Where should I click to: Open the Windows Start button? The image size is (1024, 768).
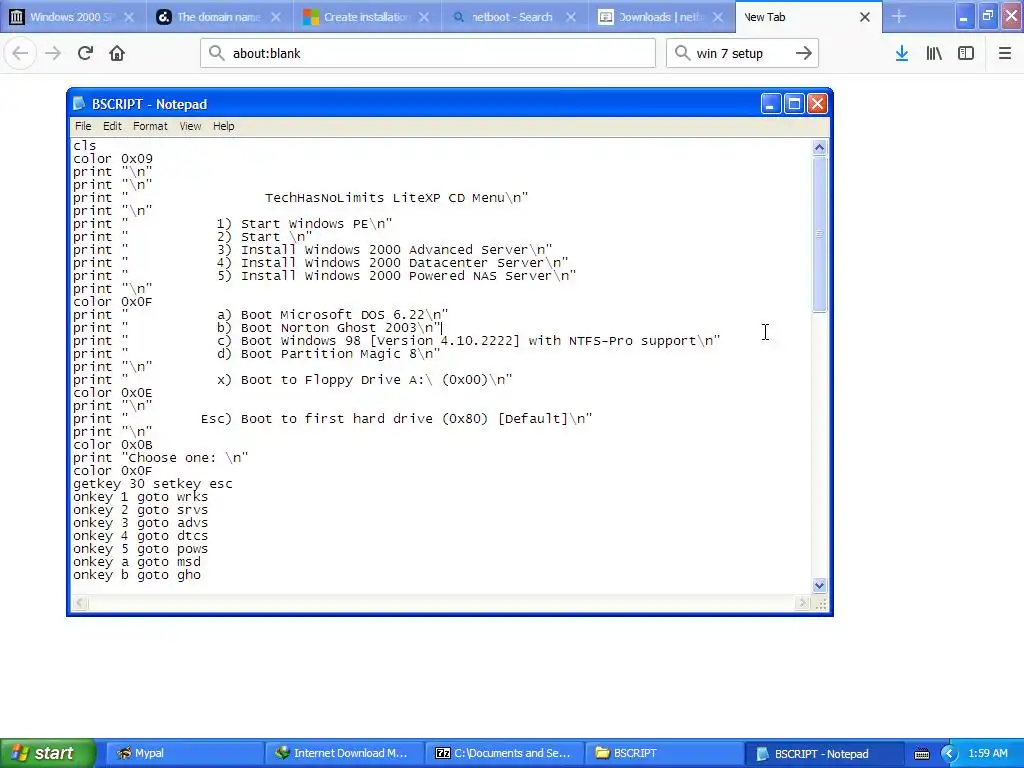[x=46, y=753]
